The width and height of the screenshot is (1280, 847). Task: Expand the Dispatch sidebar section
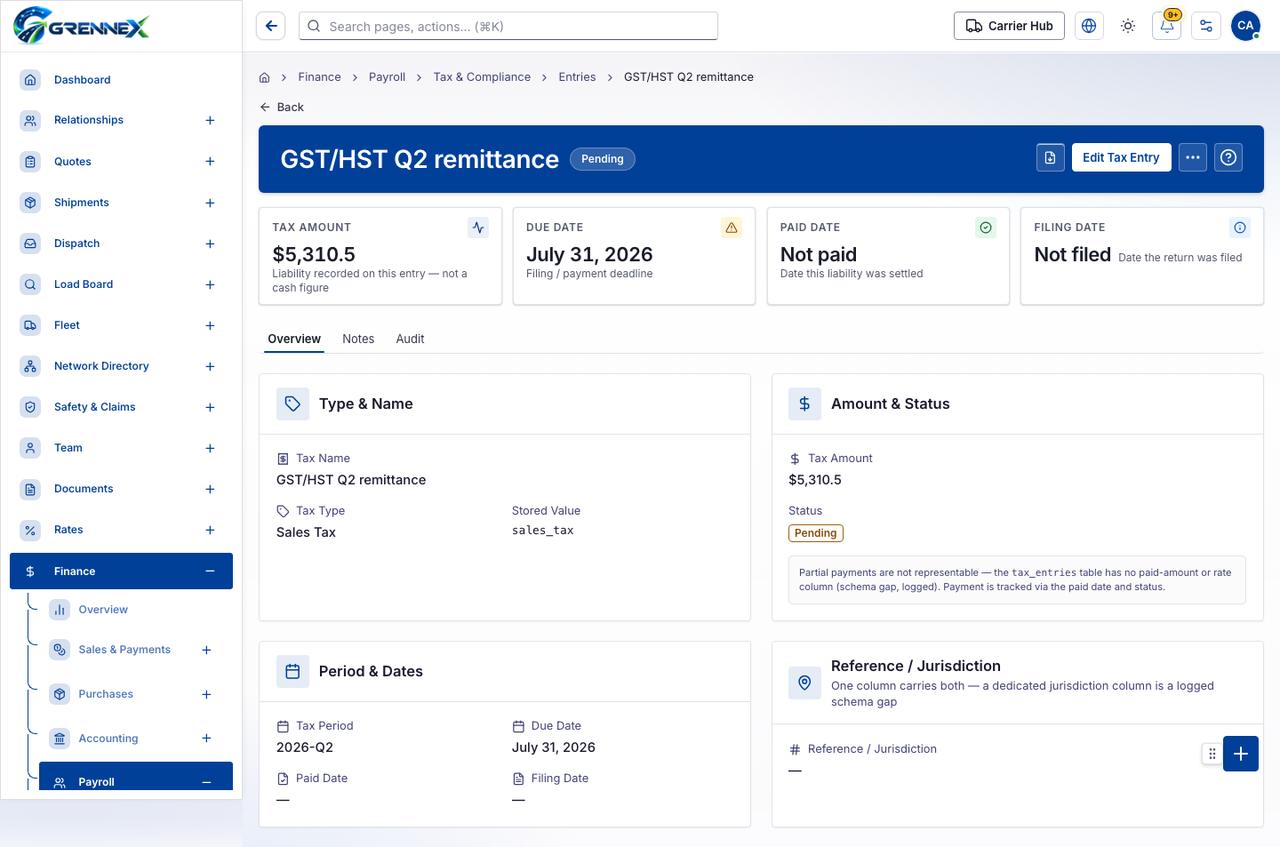coord(210,244)
